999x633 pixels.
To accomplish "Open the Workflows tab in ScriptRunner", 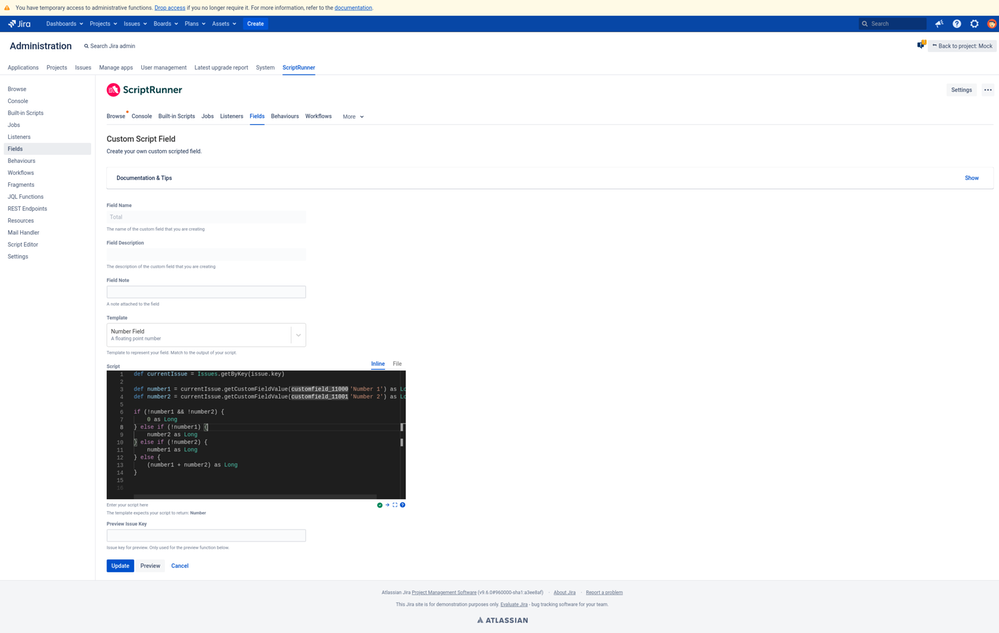I will pos(319,117).
